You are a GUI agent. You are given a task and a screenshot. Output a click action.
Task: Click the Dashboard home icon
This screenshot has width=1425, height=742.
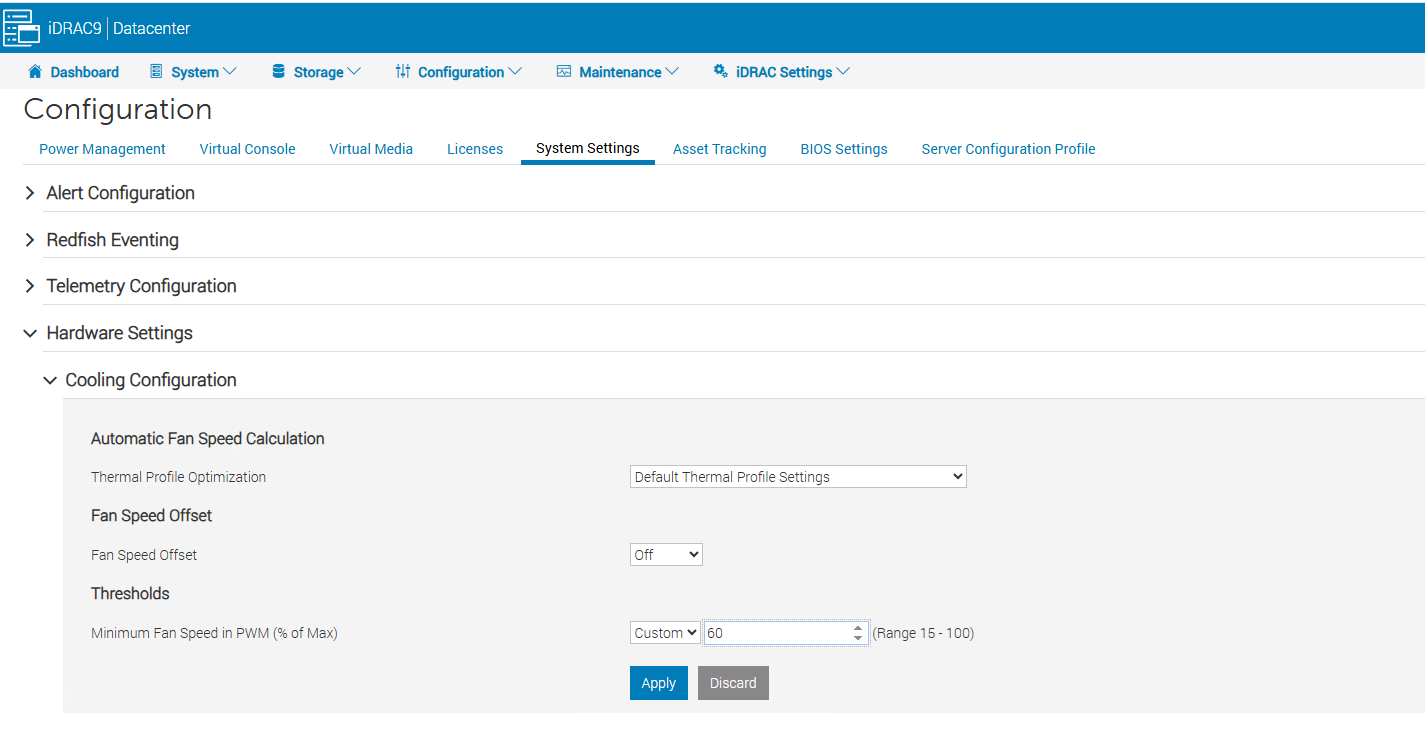(36, 72)
